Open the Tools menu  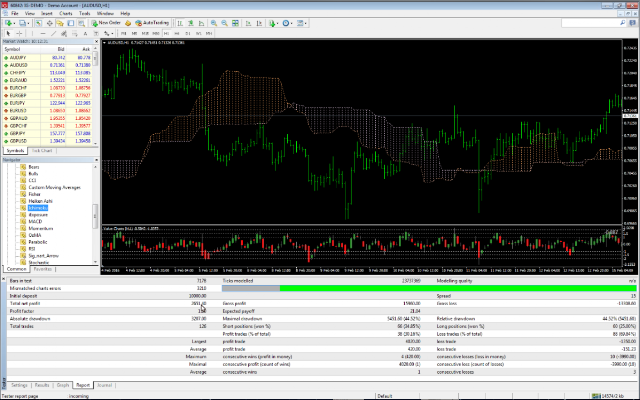click(84, 13)
